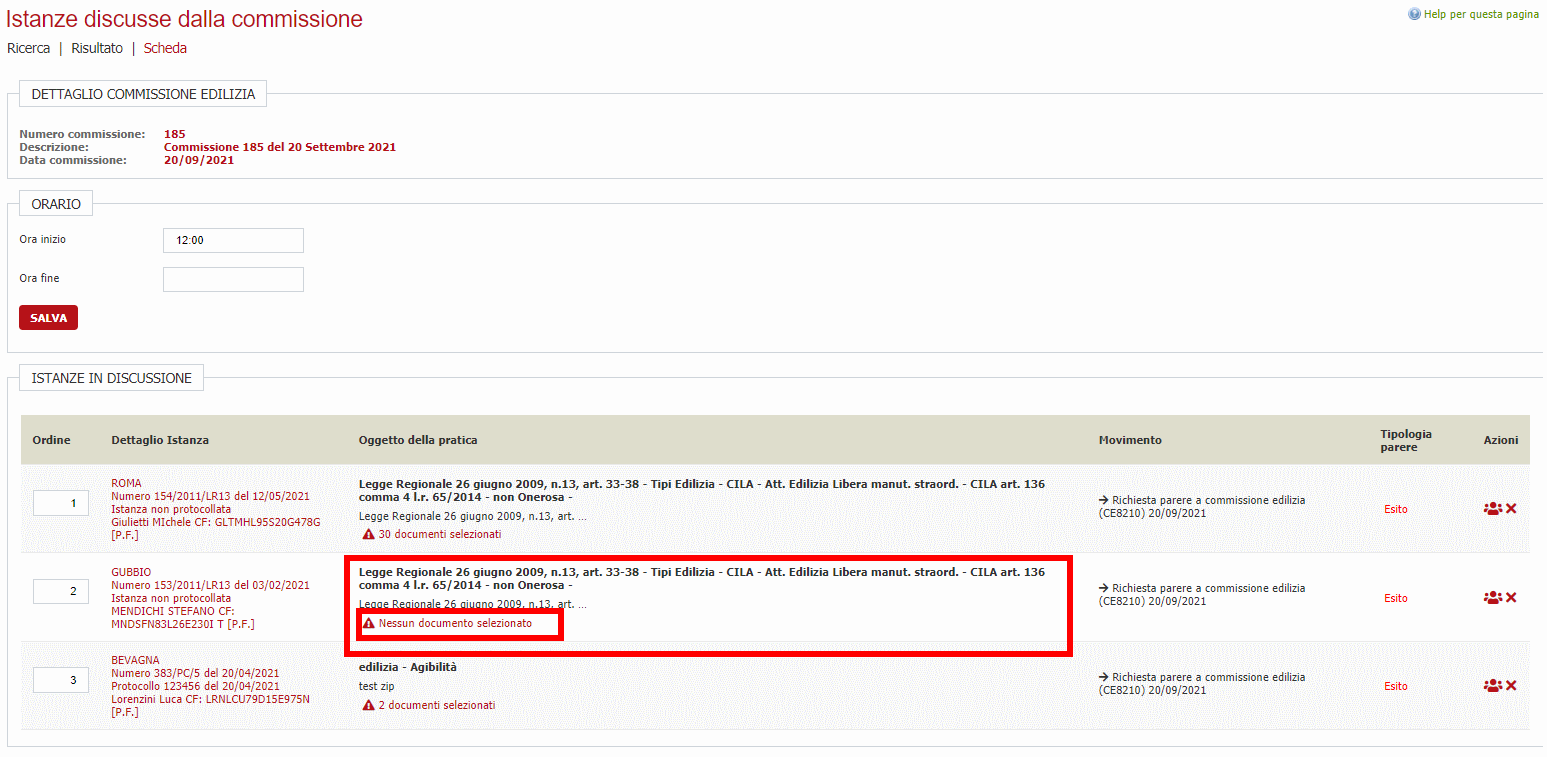
Task: Click warning icon beside 30 documenti selezionati
Action: click(x=368, y=535)
